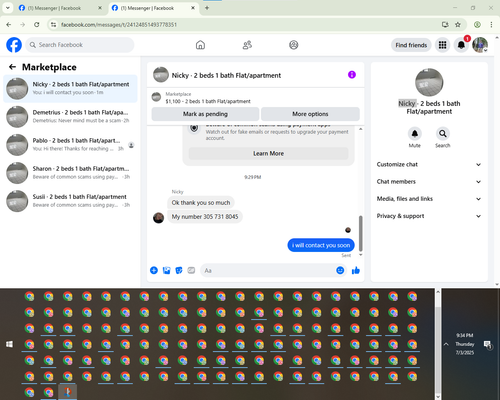Choose a GIF icon in composer

click(191, 270)
